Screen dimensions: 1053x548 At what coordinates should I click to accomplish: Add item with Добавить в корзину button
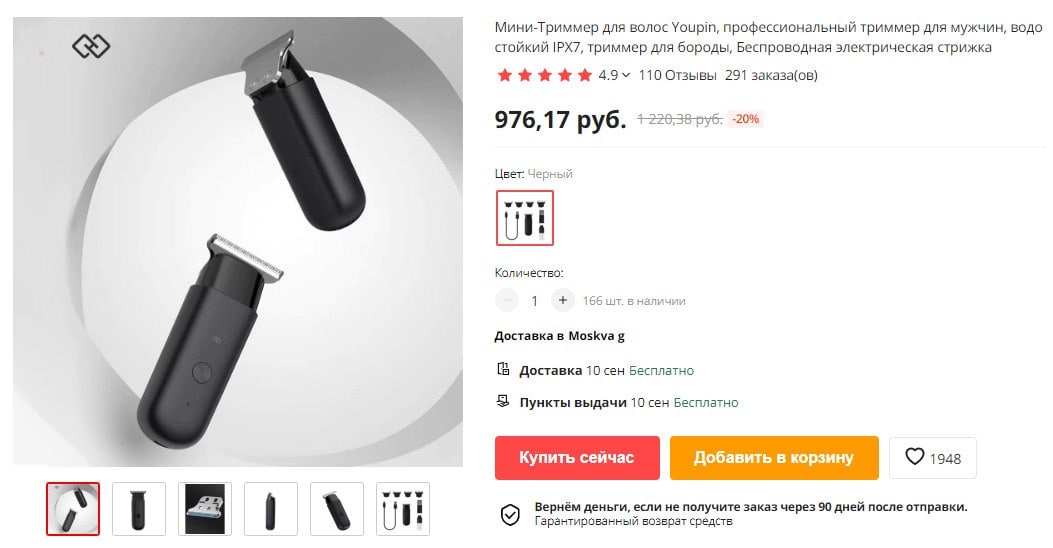(x=774, y=458)
